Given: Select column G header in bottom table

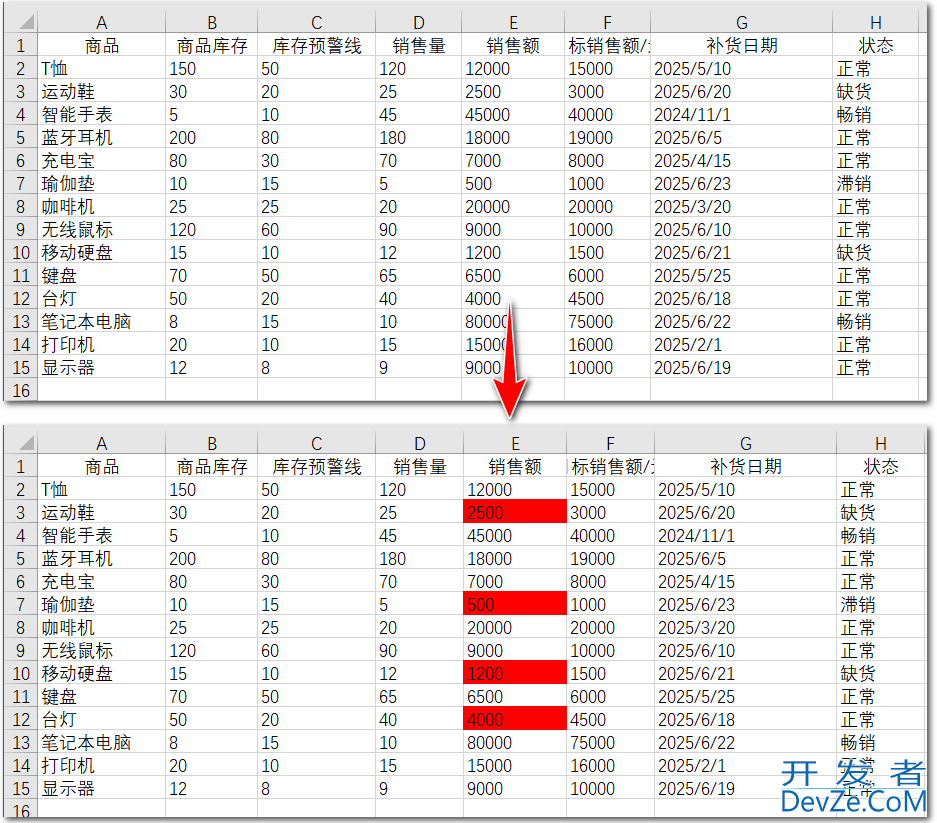Looking at the screenshot, I should tap(745, 443).
